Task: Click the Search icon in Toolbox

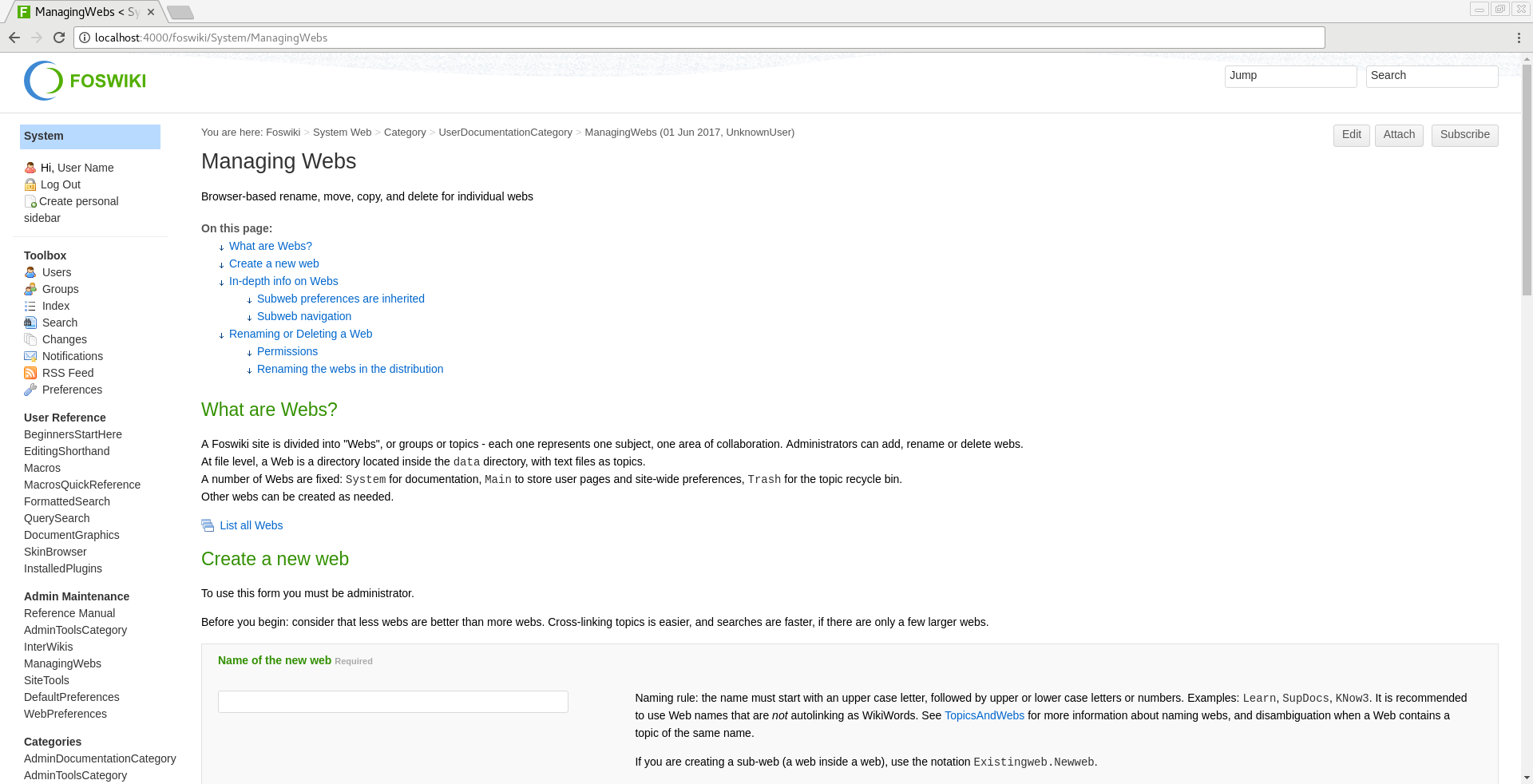Action: (30, 323)
